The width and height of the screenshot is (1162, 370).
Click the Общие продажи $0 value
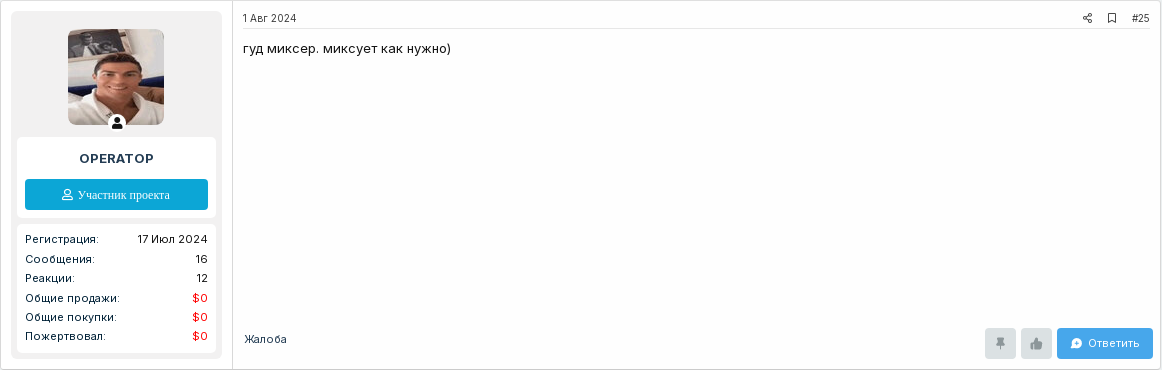tap(200, 297)
